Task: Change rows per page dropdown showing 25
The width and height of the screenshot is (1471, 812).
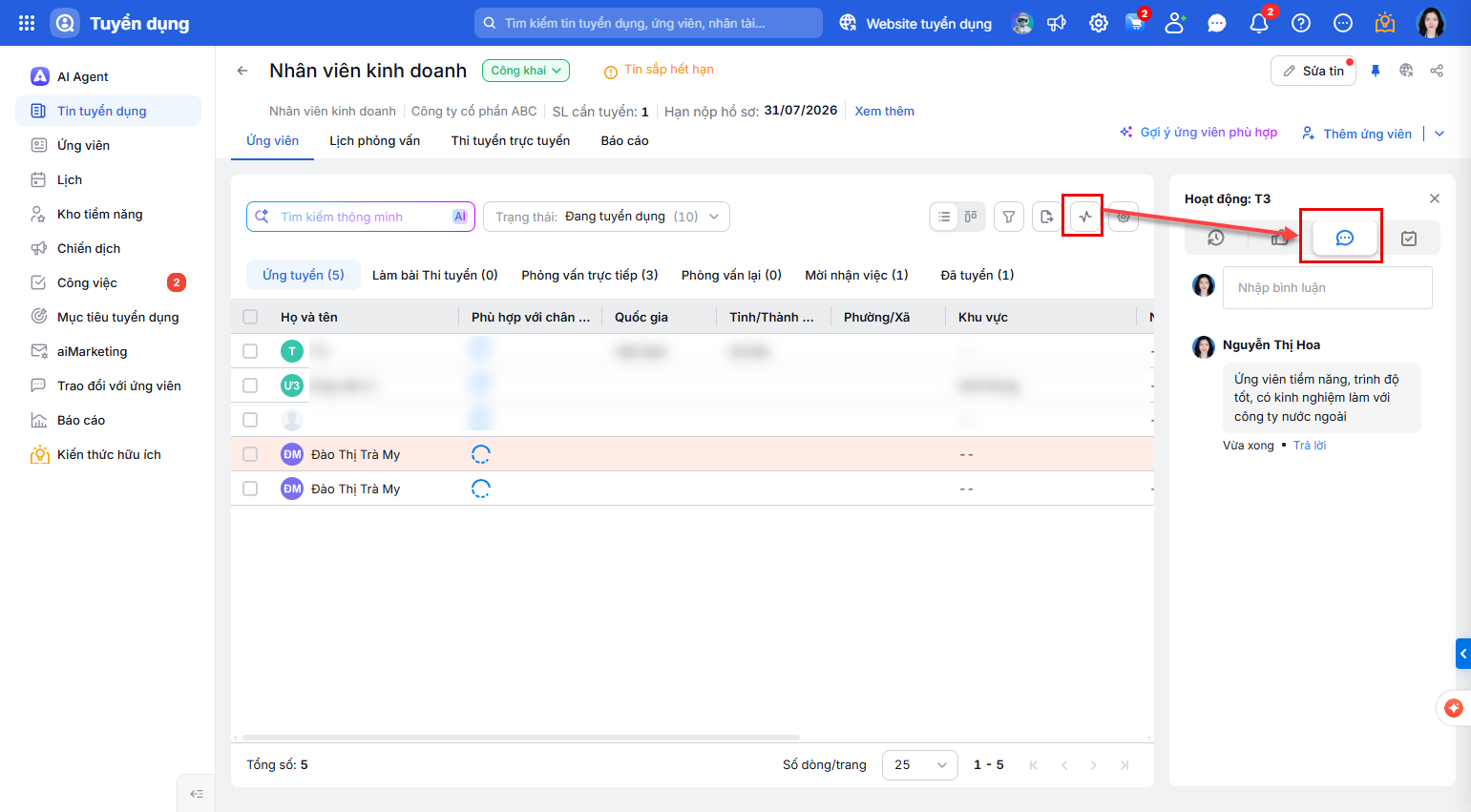Action: pos(920,764)
